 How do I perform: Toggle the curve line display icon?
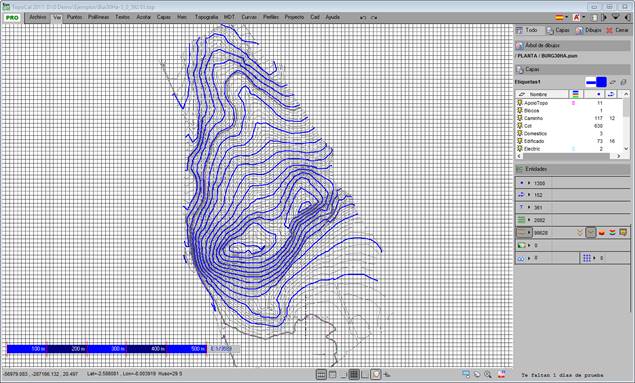pyautogui.click(x=591, y=233)
